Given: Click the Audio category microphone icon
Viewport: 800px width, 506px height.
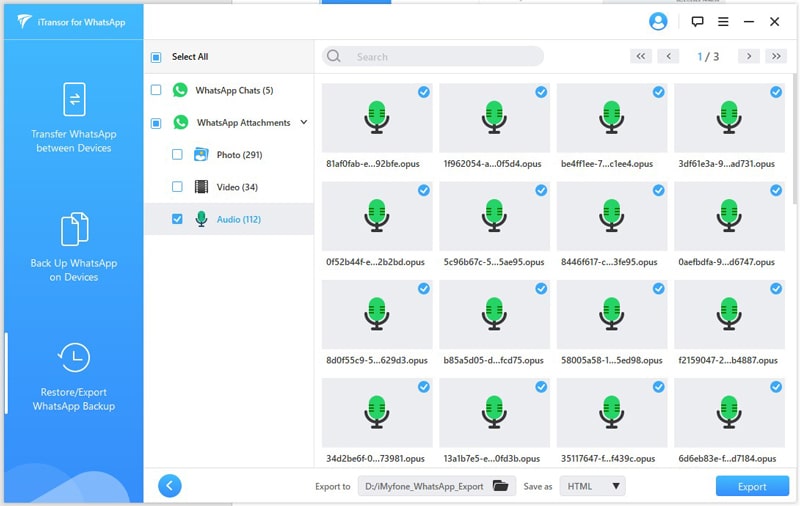Looking at the screenshot, I should click(202, 219).
